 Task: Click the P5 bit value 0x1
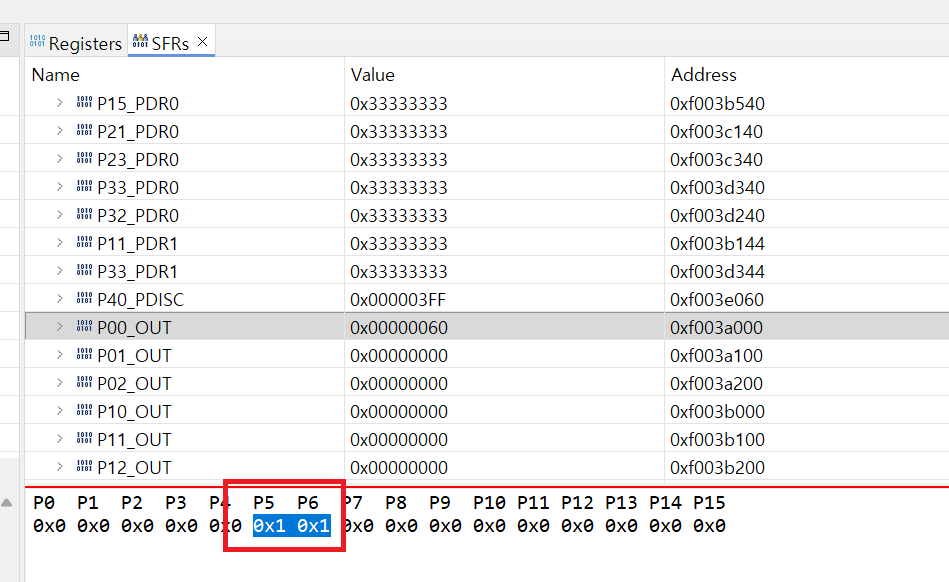[270, 526]
